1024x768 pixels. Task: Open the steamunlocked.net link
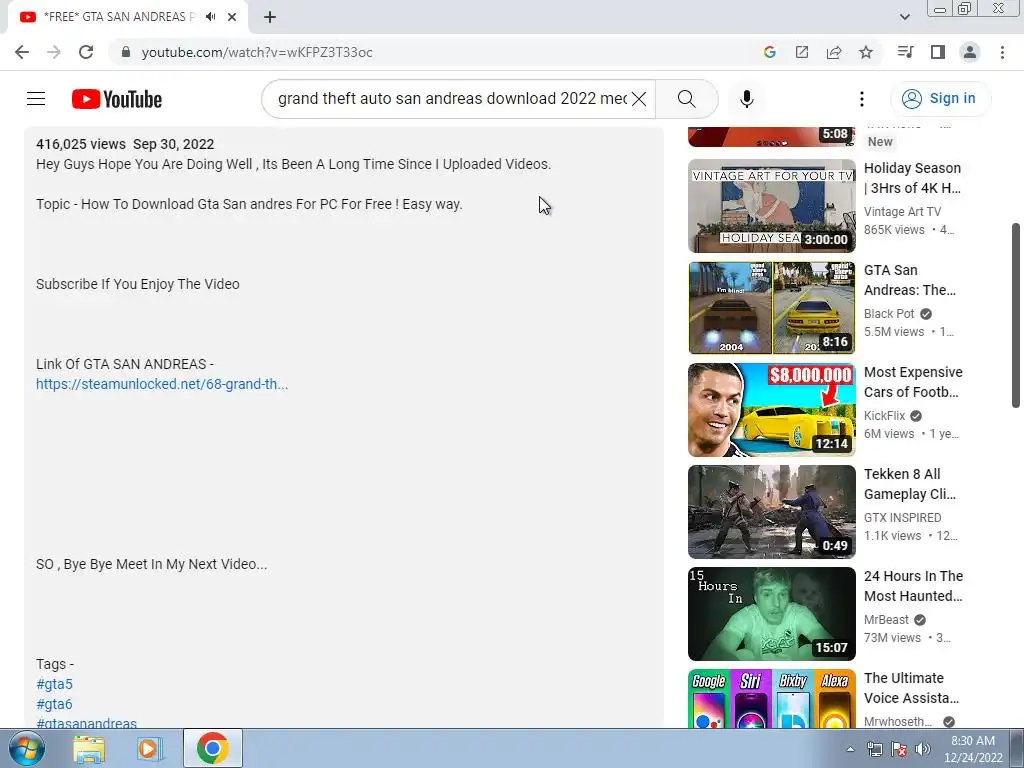coord(162,384)
